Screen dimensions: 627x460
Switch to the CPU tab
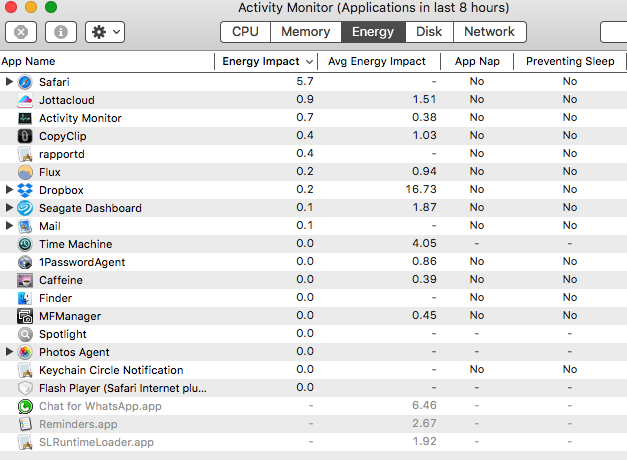[246, 32]
